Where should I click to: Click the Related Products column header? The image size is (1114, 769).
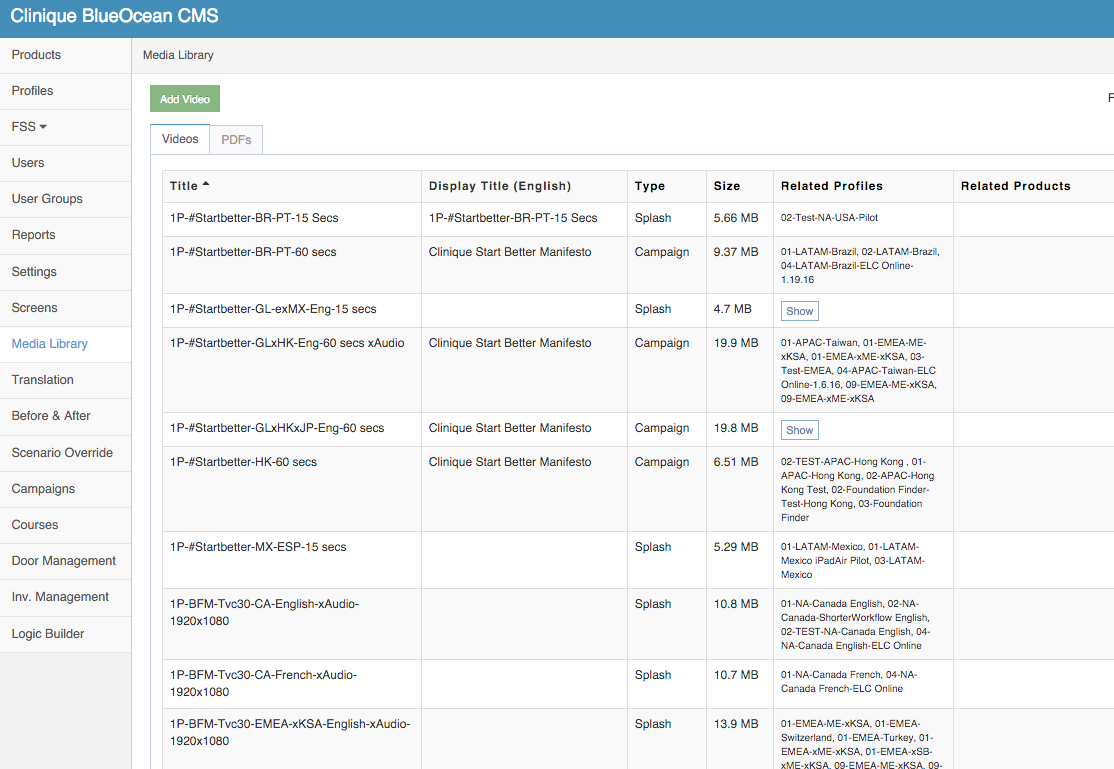pos(1015,186)
